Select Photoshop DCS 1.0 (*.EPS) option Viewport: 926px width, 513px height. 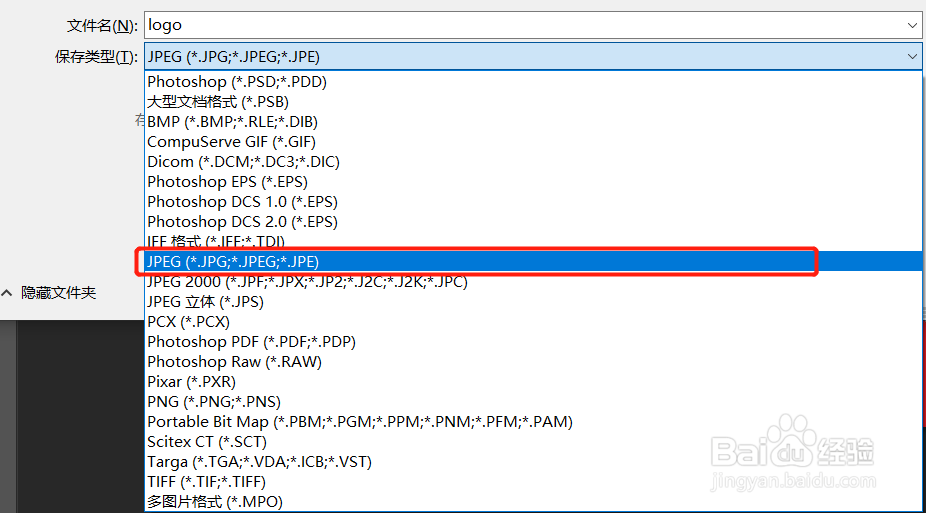[533, 202]
